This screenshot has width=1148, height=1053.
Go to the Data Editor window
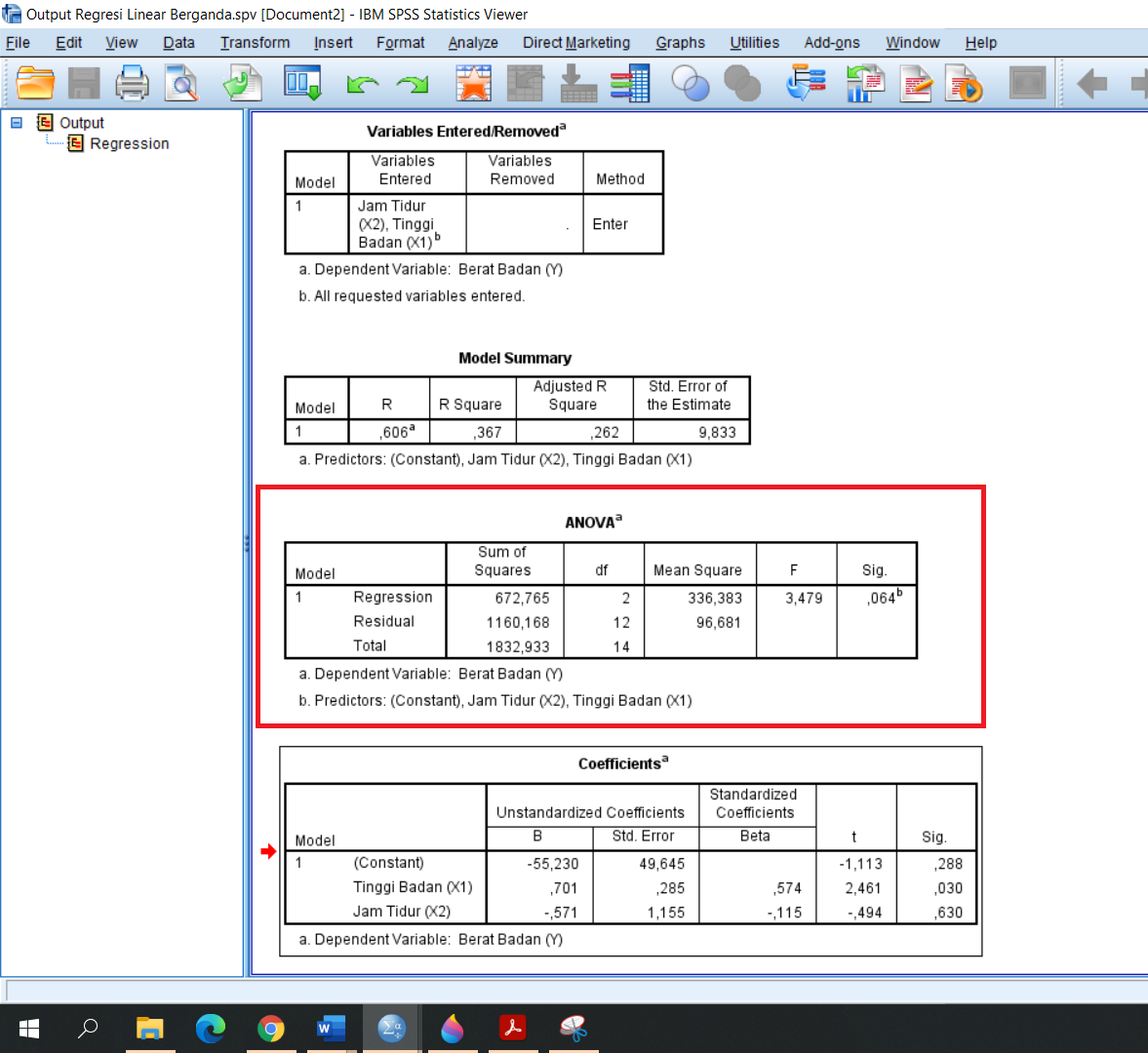click(x=303, y=83)
